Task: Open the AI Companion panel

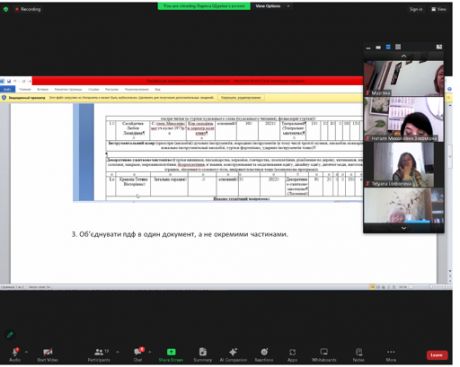Action: [x=233, y=354]
